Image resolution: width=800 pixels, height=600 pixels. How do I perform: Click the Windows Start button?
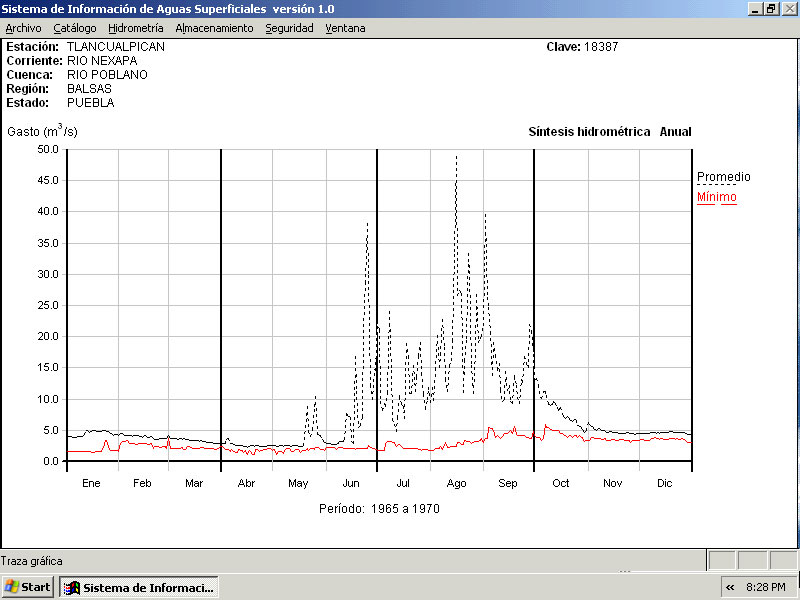pos(28,587)
